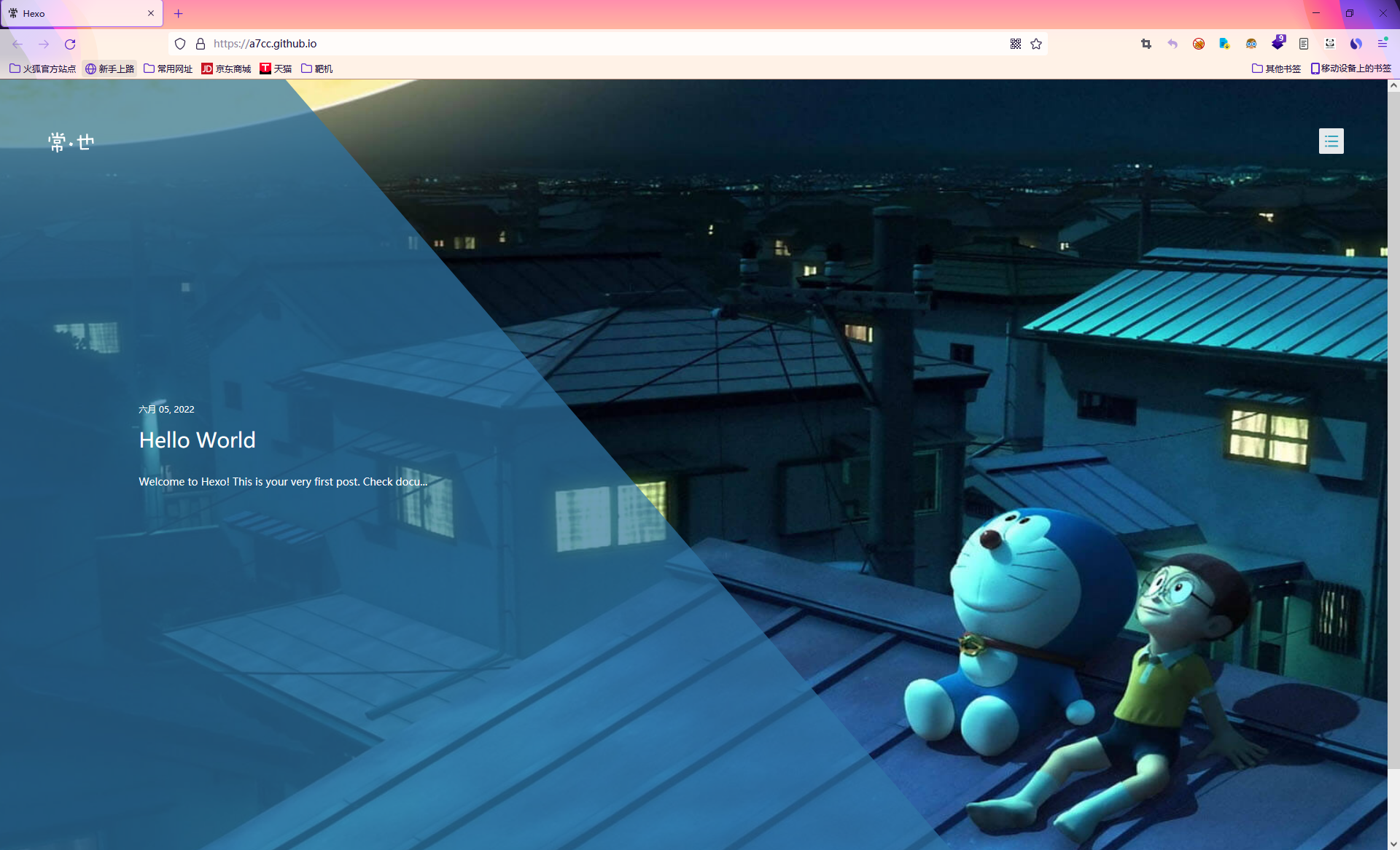Open the blue swirl extension icon
The image size is (1400, 850).
(1356, 44)
